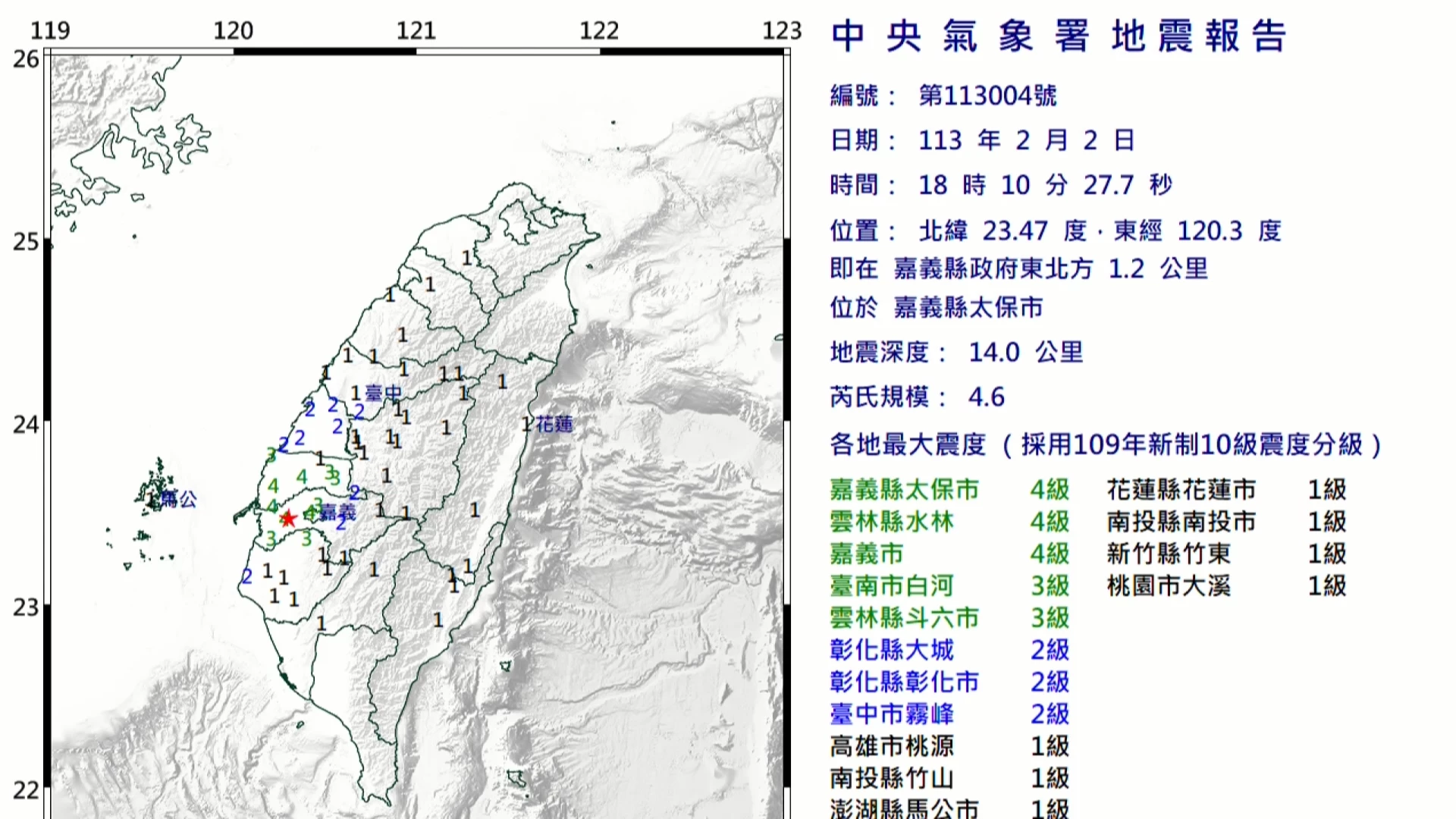Click the date line 113年2月2日
1456x819 pixels.
(x=1025, y=140)
